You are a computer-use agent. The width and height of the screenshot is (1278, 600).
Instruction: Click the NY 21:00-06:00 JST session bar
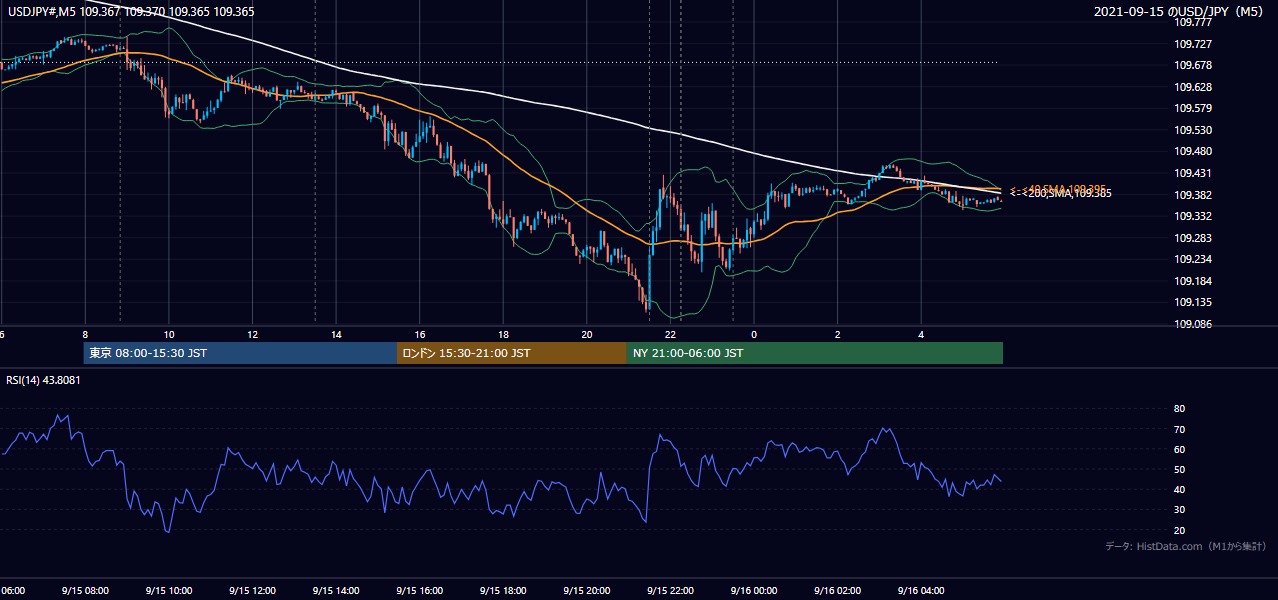click(x=815, y=353)
